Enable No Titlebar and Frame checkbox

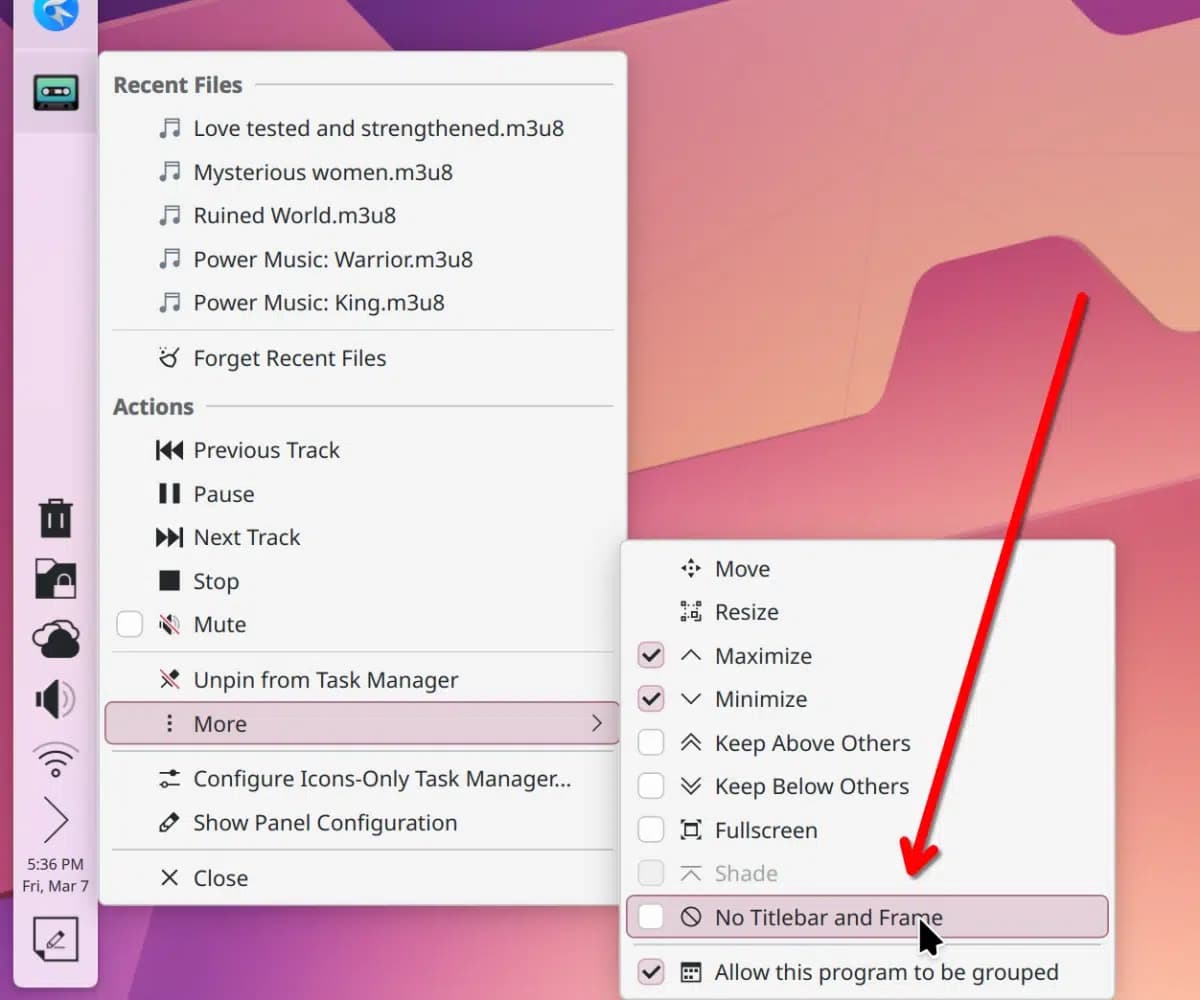651,917
